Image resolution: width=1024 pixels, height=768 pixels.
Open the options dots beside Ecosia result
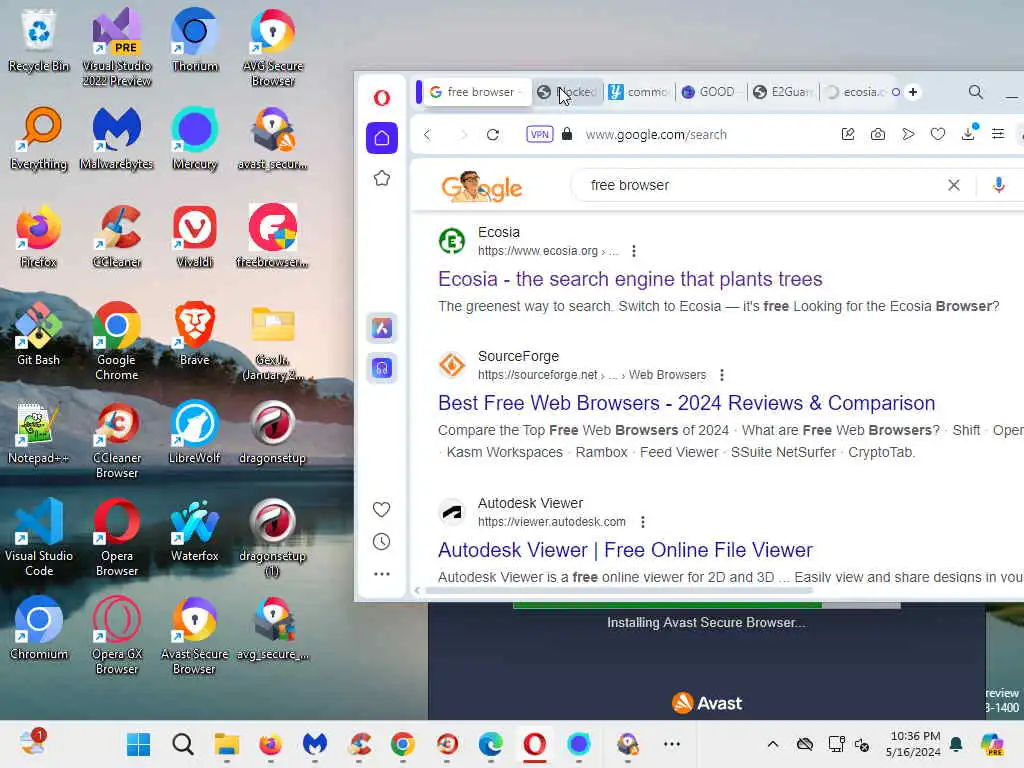pos(633,251)
